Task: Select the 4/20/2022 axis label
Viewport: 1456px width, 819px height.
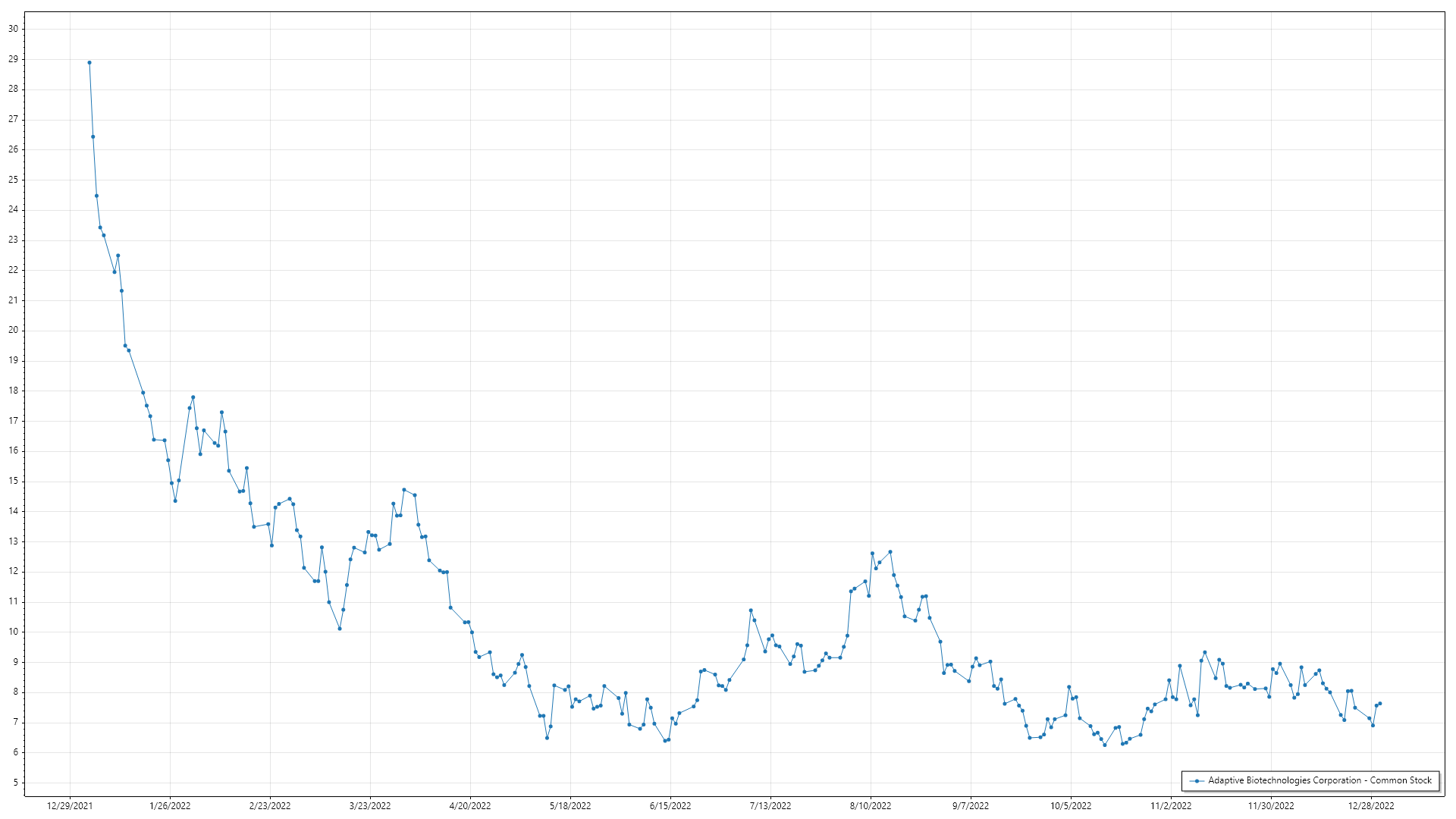Action: tap(470, 806)
